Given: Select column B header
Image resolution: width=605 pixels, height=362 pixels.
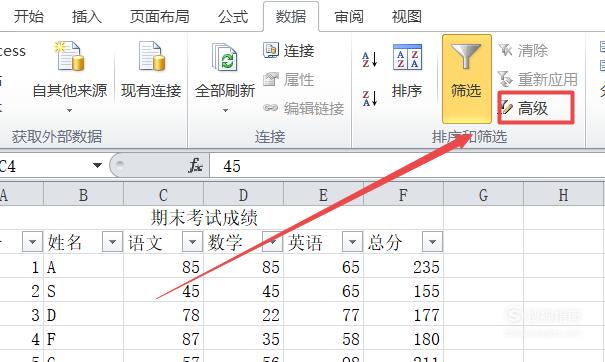Looking at the screenshot, I should tap(83, 195).
